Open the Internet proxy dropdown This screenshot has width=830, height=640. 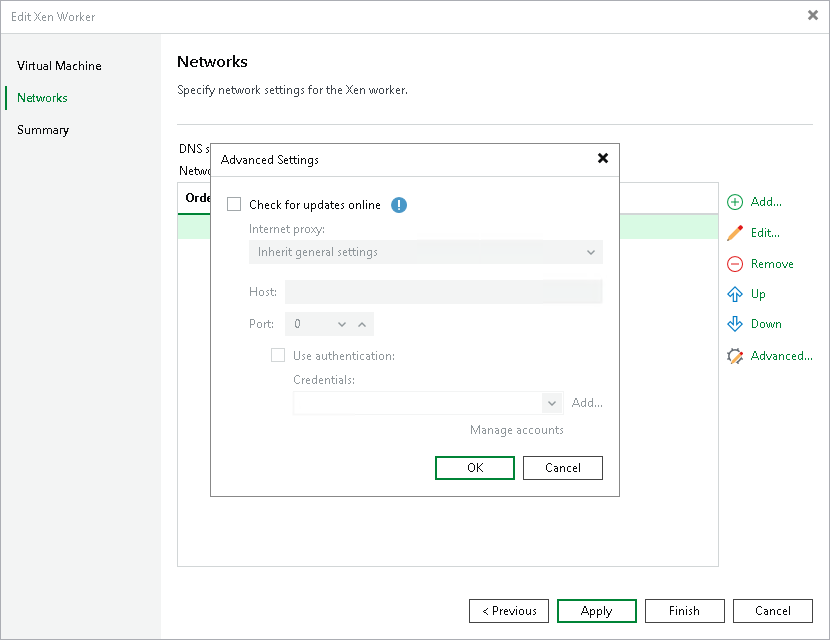426,252
